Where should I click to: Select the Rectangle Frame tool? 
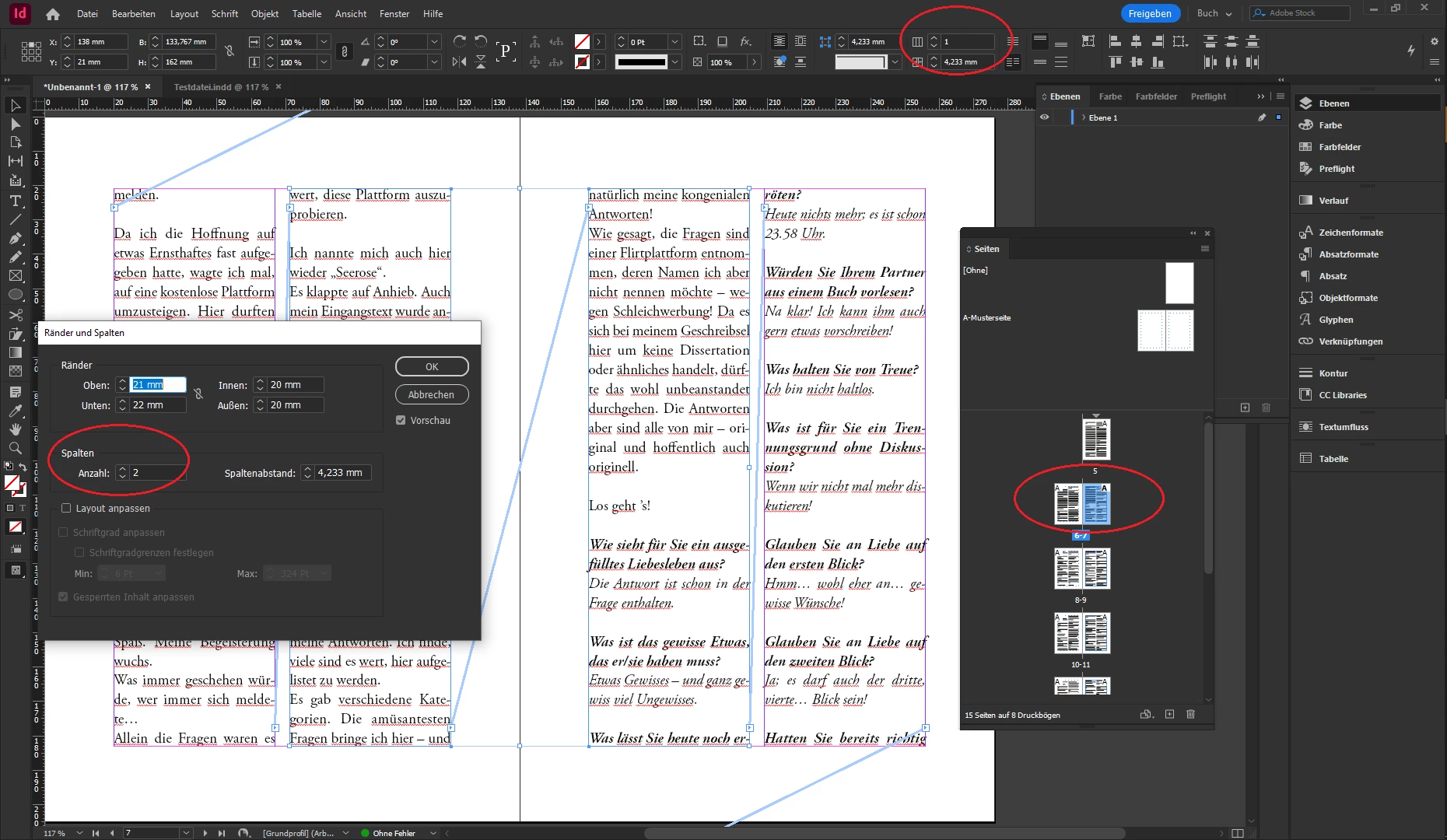[x=15, y=275]
